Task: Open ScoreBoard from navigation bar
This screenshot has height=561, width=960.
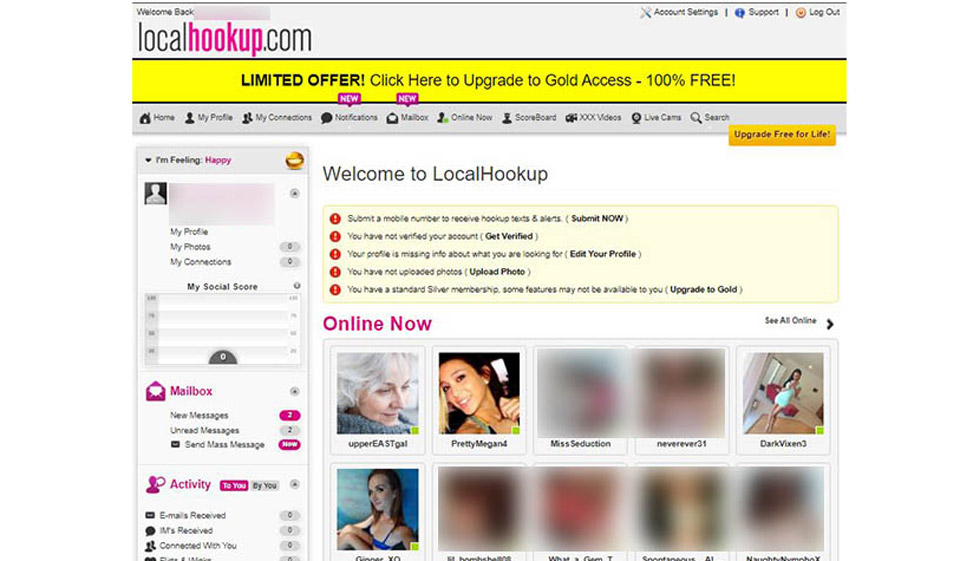Action: (x=529, y=118)
